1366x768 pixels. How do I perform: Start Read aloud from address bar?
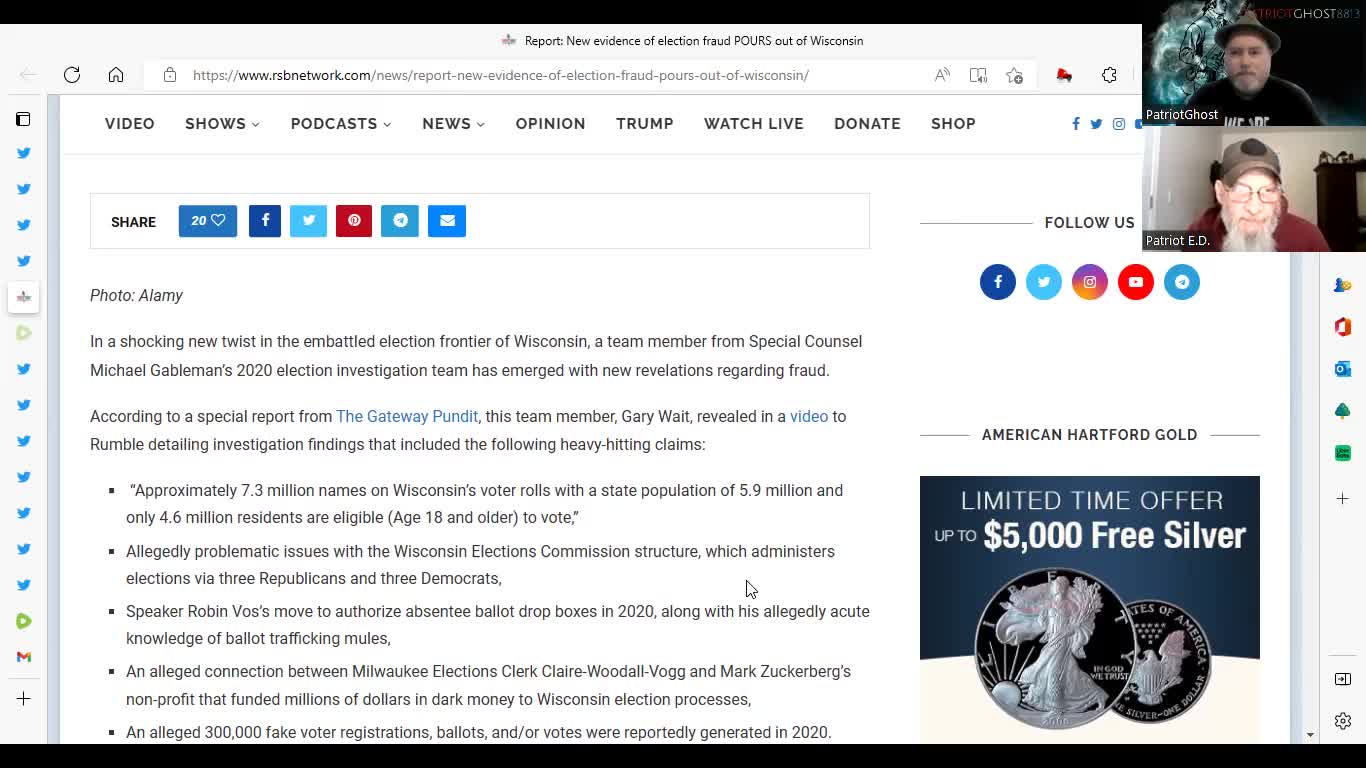click(x=942, y=75)
